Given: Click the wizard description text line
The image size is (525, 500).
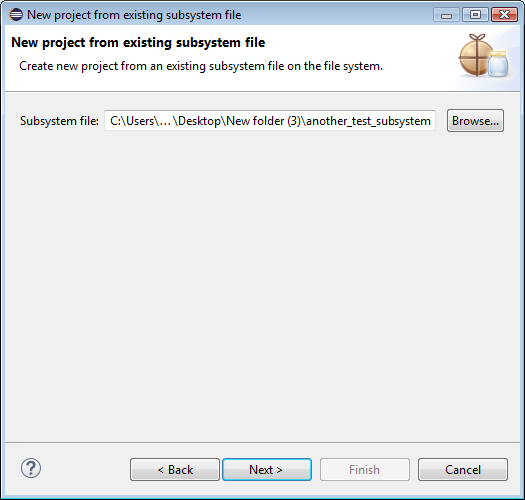Looking at the screenshot, I should (201, 66).
